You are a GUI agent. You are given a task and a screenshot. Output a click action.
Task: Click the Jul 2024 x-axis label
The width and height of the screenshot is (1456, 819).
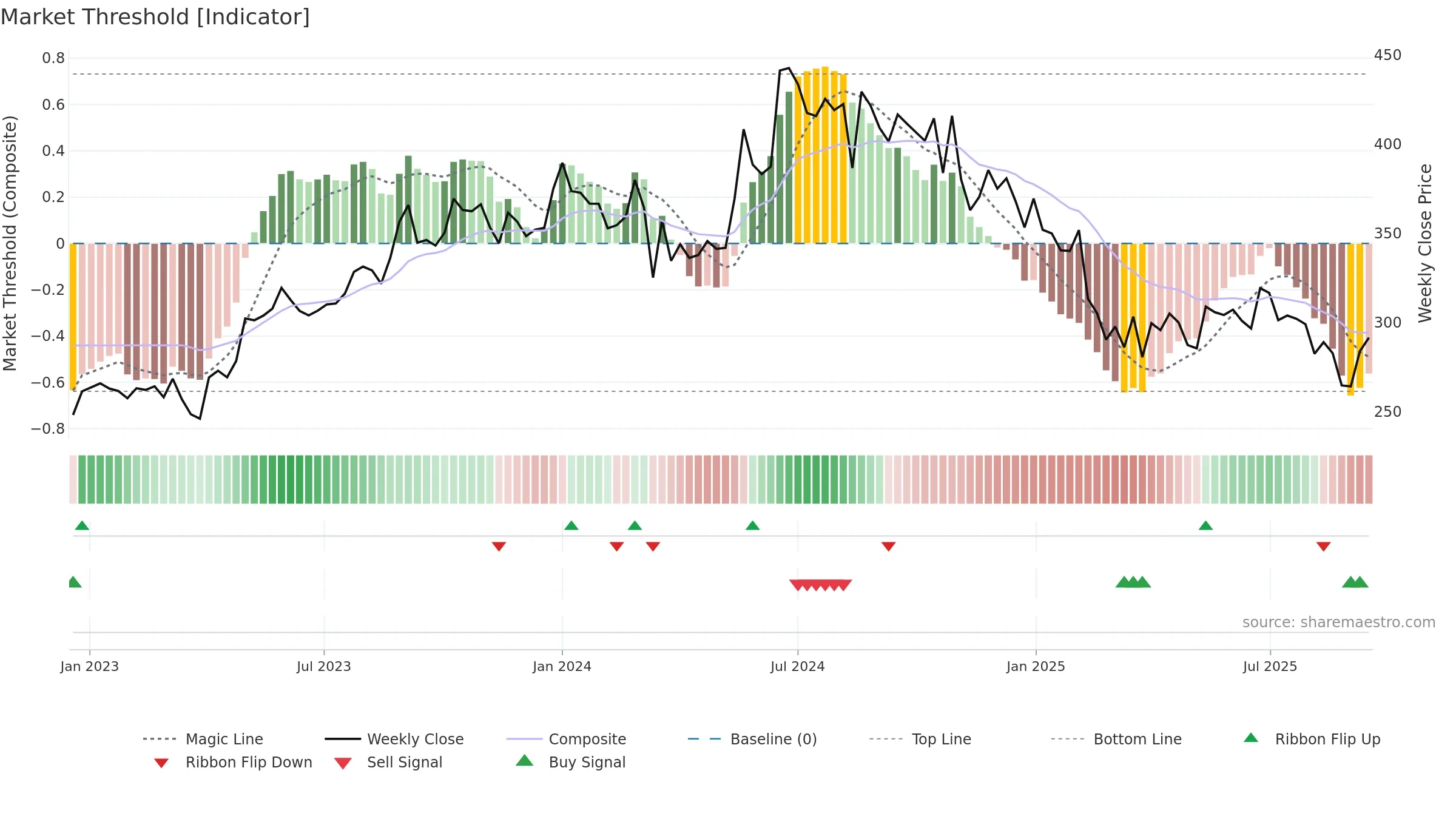(798, 666)
